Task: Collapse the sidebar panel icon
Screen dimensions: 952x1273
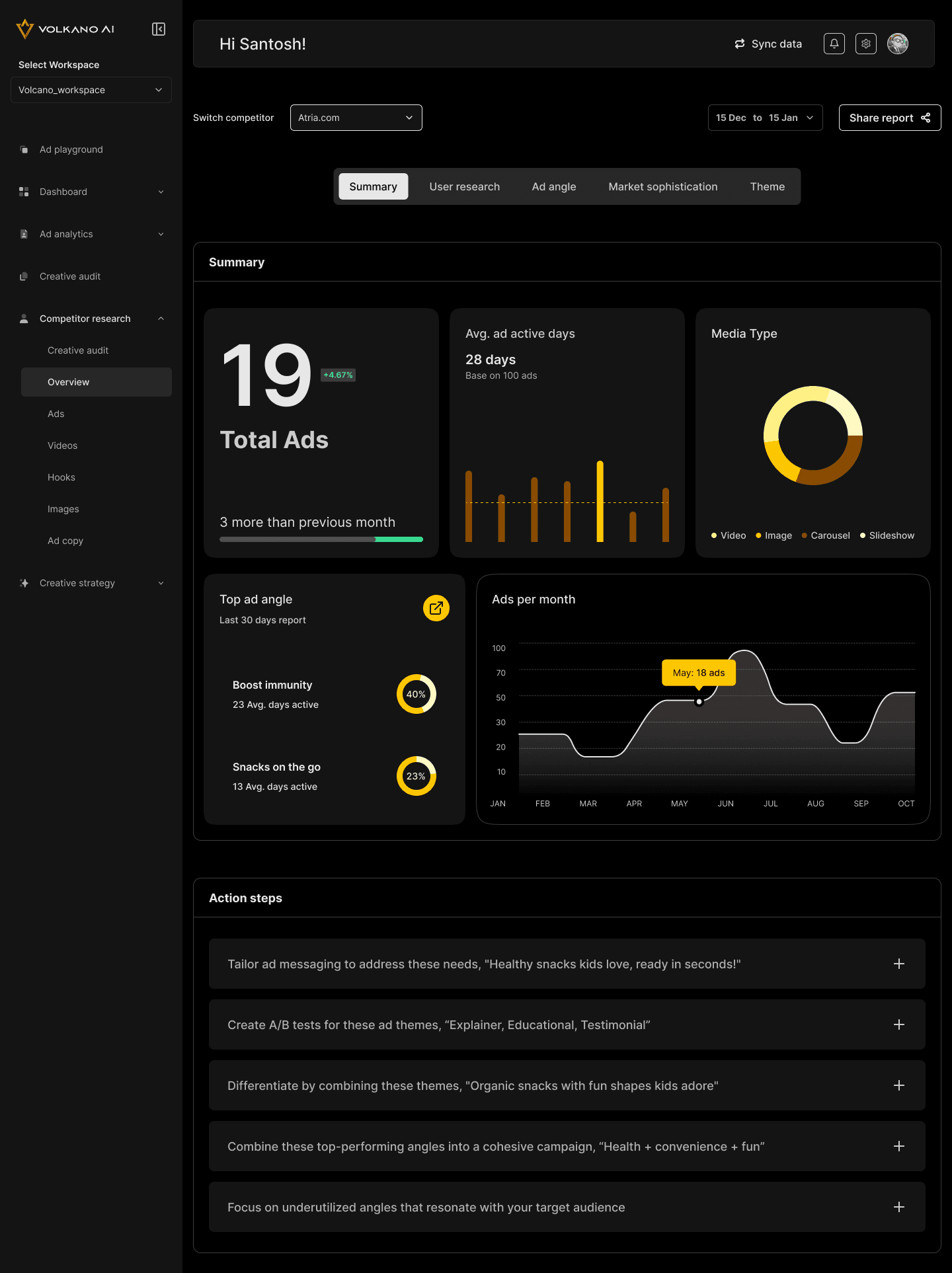Action: [x=159, y=29]
